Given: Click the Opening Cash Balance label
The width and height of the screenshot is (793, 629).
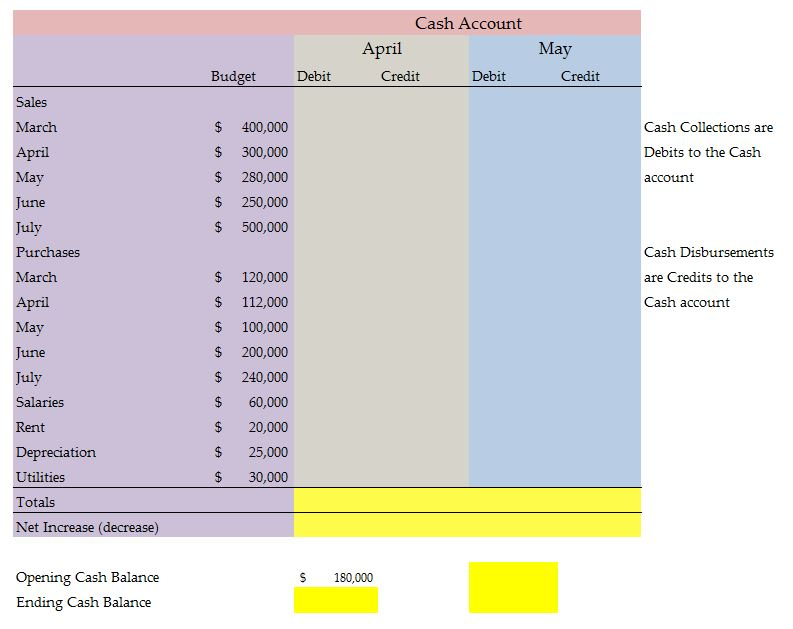Looking at the screenshot, I should (87, 577).
